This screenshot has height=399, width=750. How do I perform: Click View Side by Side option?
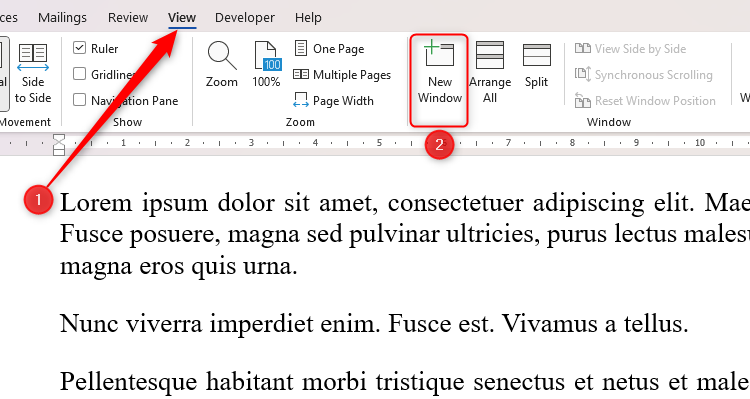coord(630,48)
